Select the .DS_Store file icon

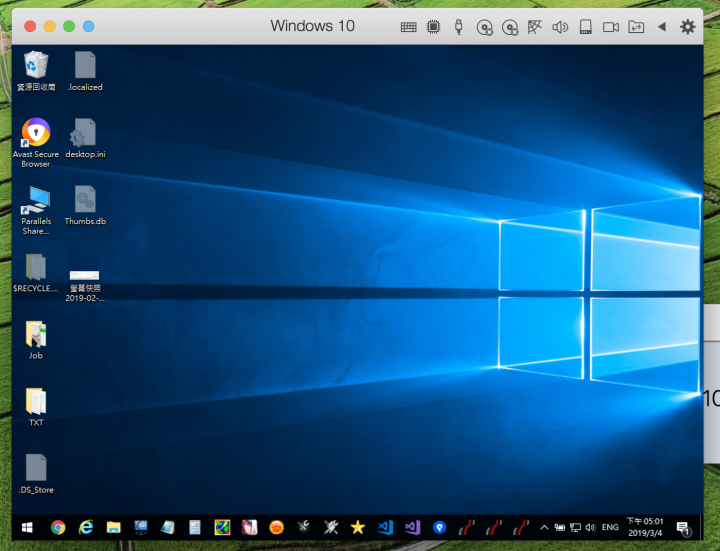click(x=36, y=474)
